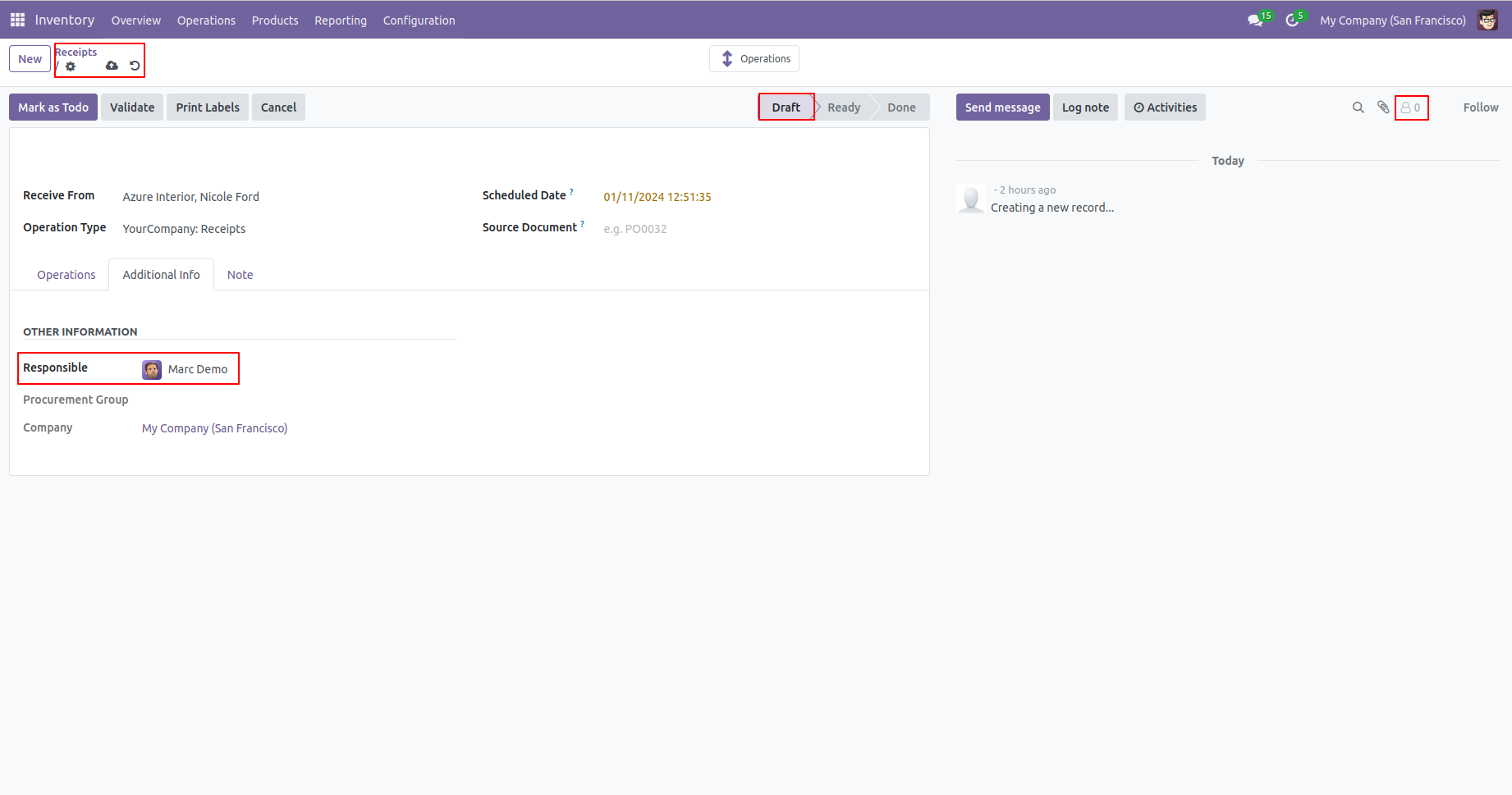
Task: Click the Mark as Todo button
Action: click(53, 107)
